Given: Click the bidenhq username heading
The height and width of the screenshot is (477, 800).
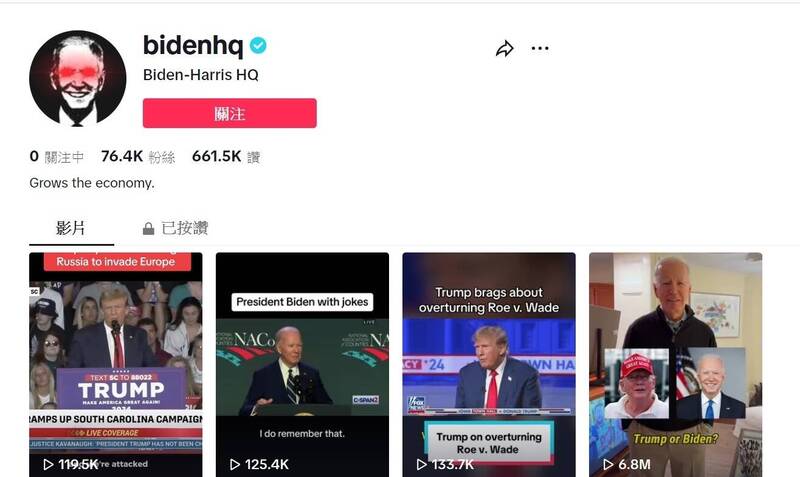Looking at the screenshot, I should 193,45.
